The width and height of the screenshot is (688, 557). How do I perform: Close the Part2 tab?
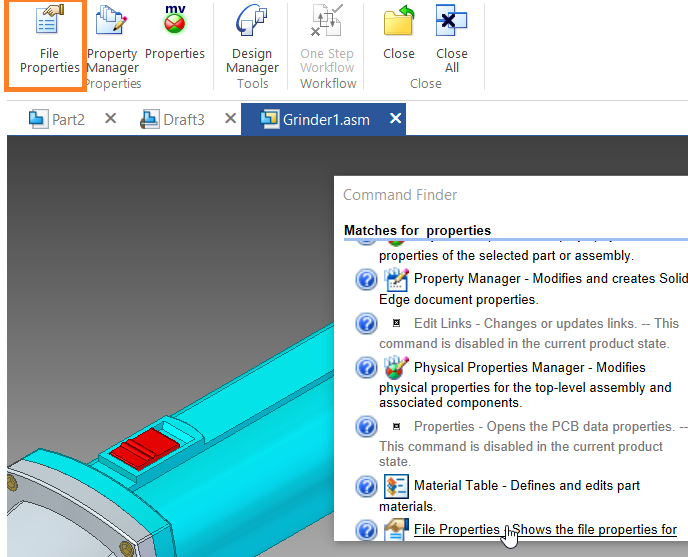pyautogui.click(x=111, y=119)
